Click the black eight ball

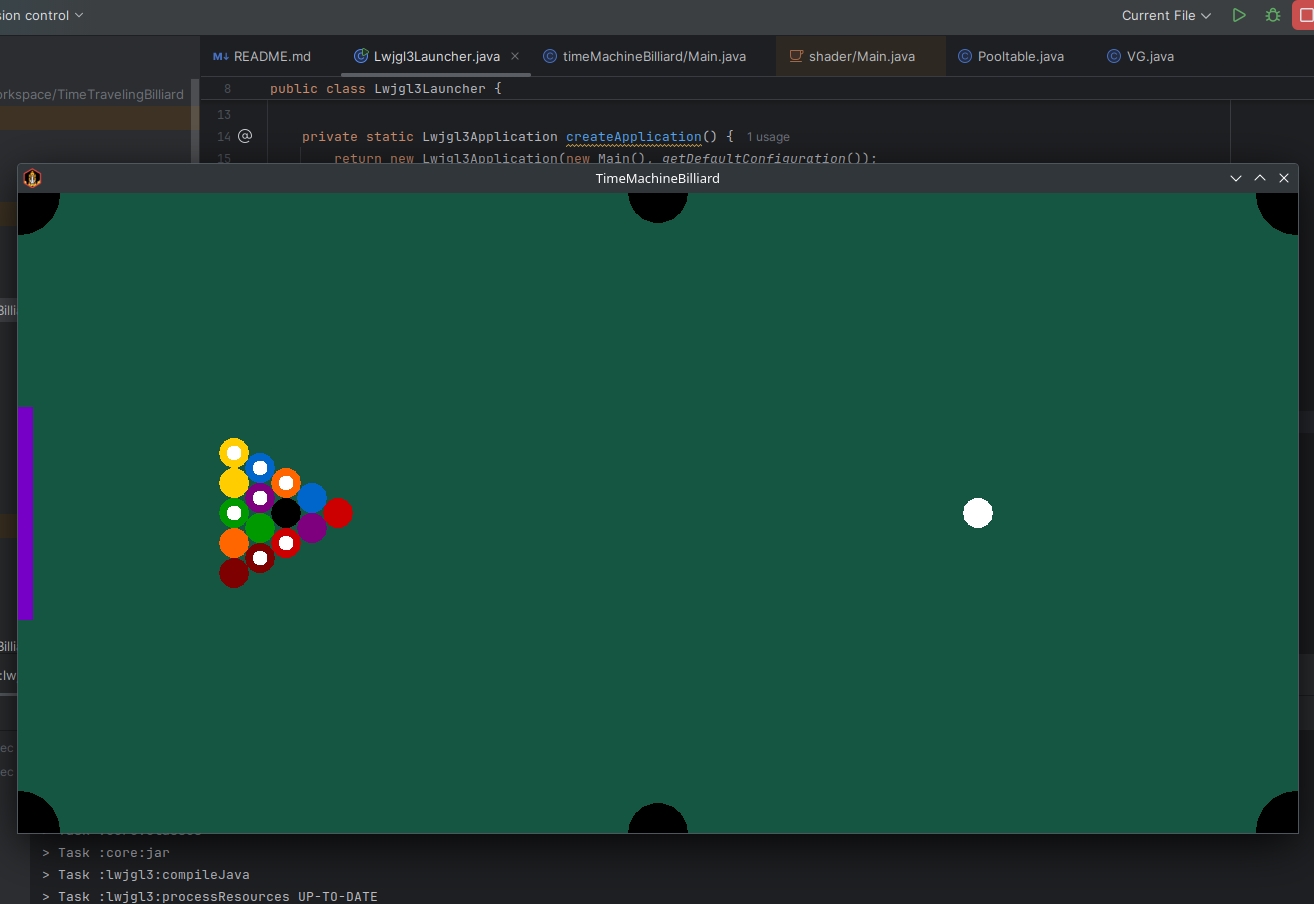click(x=286, y=513)
